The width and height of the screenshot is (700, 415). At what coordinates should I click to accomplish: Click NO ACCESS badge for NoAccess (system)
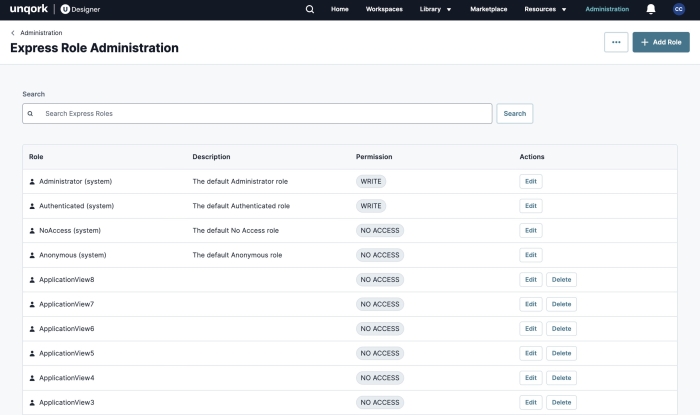pos(380,230)
